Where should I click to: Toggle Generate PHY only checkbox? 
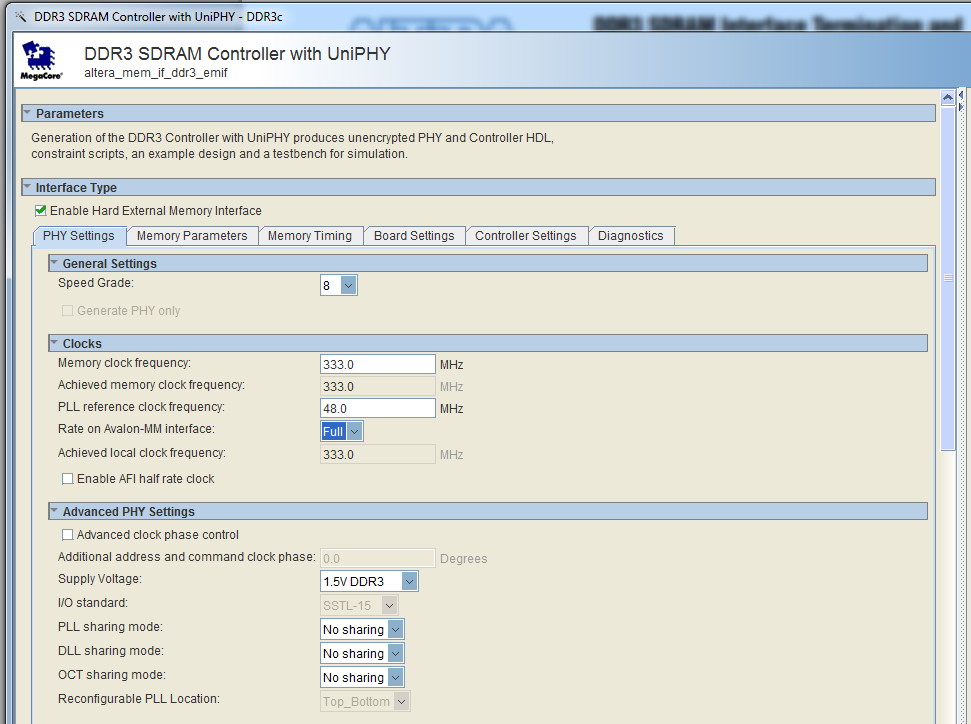click(67, 311)
